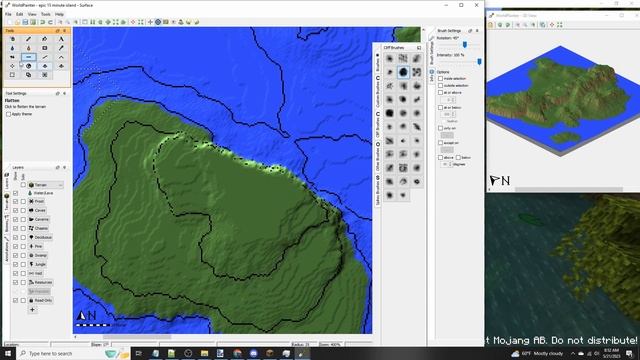
Task: Enable the except on option
Action: pos(440,143)
